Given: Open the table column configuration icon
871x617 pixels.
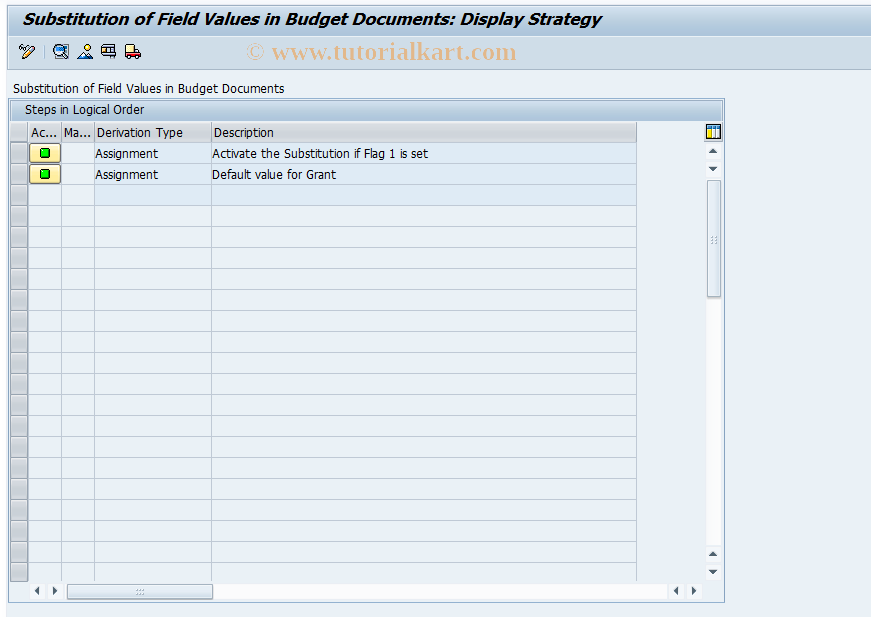Looking at the screenshot, I should [713, 131].
